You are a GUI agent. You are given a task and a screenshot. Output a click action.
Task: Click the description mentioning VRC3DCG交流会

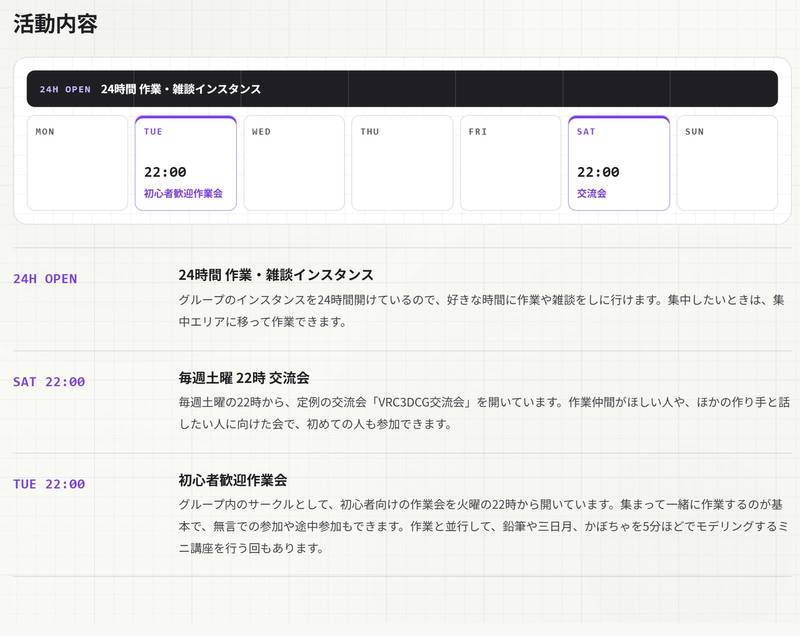point(484,413)
